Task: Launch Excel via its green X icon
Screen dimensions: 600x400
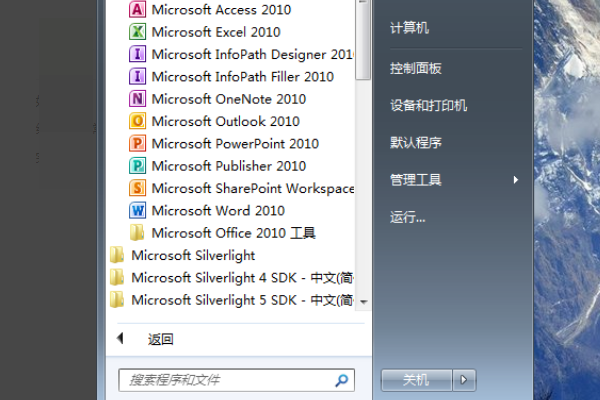Action: [x=137, y=32]
